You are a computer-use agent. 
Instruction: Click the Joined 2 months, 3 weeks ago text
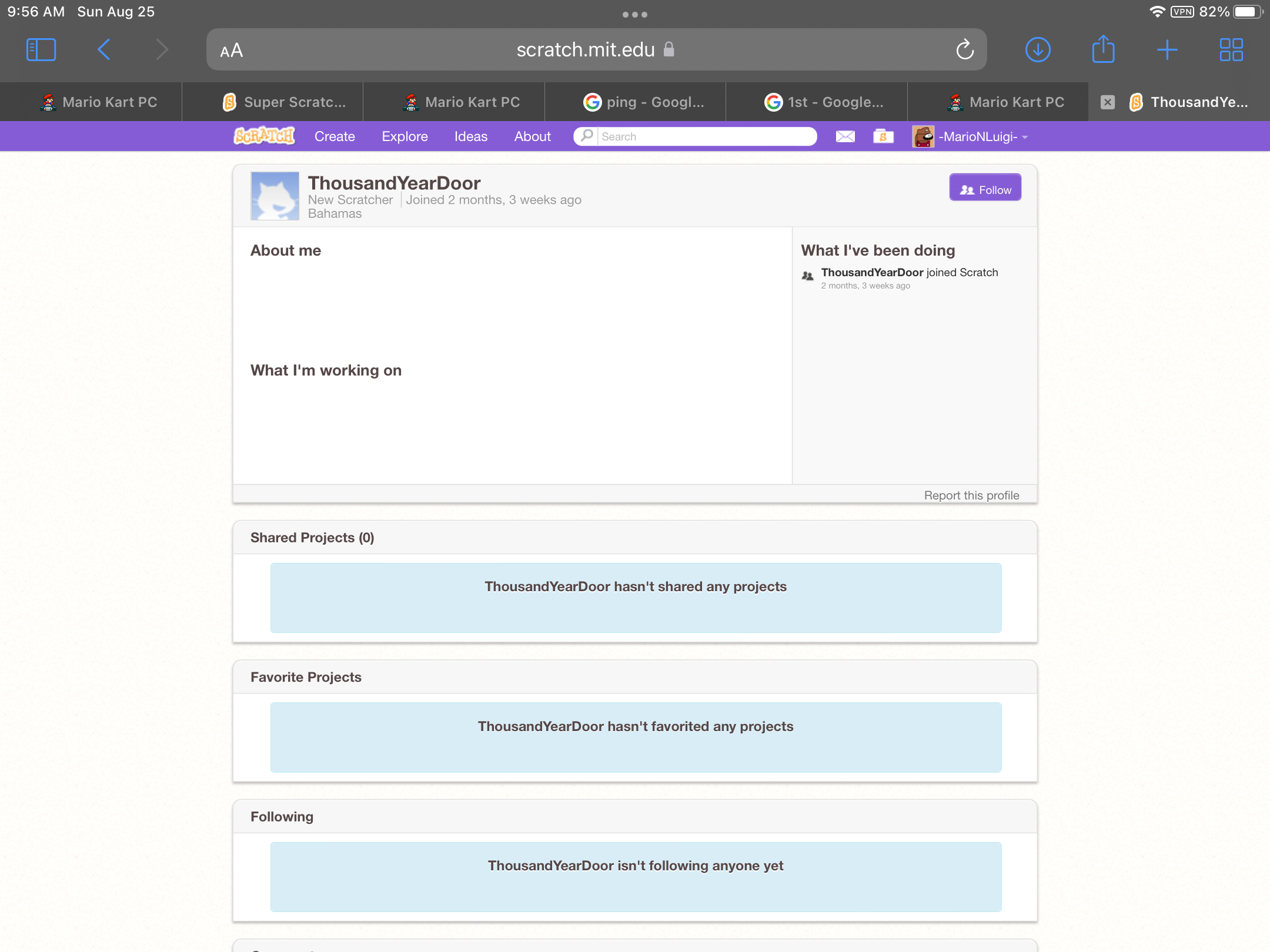pos(493,200)
